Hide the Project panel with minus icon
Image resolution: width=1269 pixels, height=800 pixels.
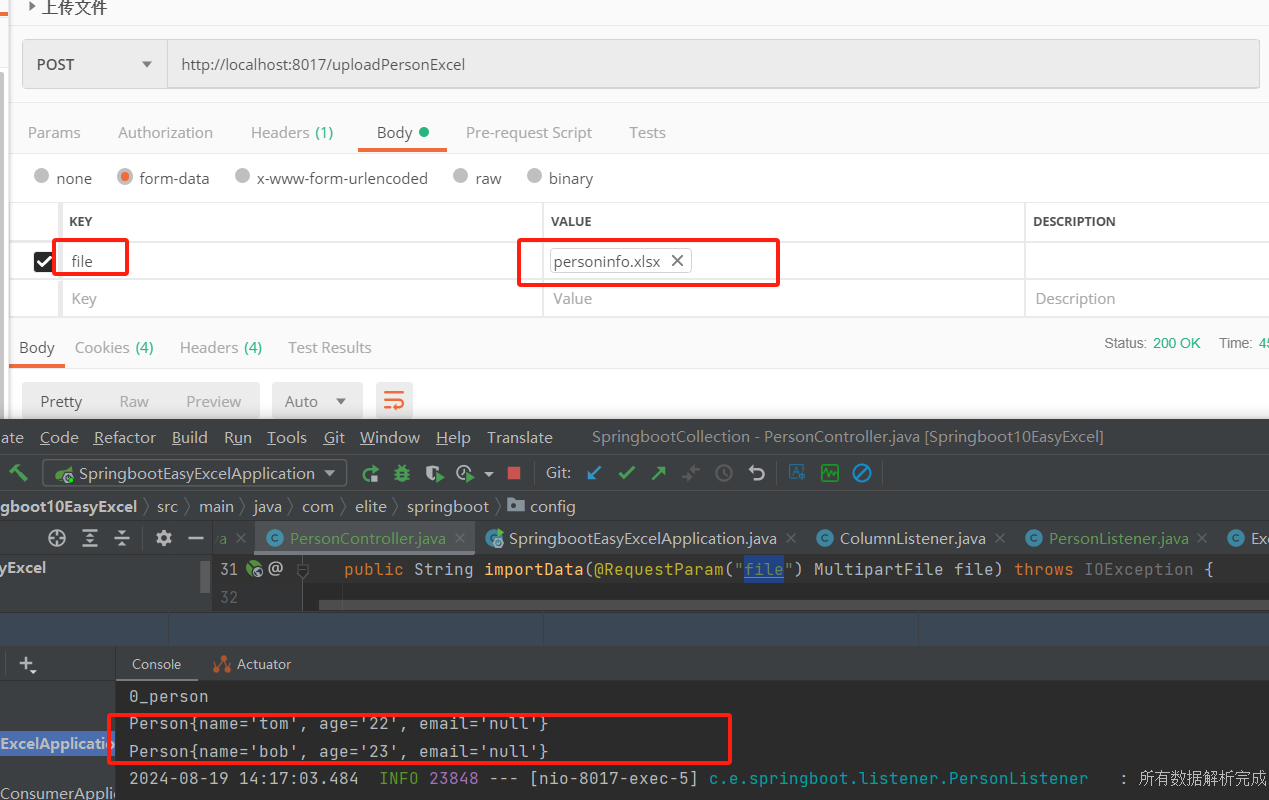pos(196,538)
